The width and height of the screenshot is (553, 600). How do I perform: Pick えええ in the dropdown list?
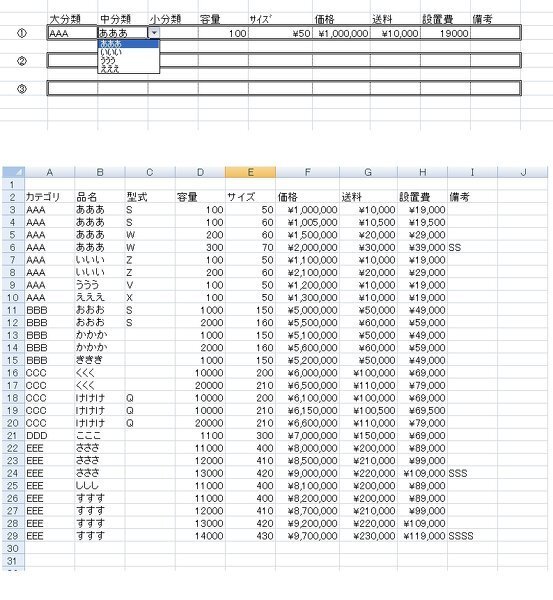(x=128, y=69)
